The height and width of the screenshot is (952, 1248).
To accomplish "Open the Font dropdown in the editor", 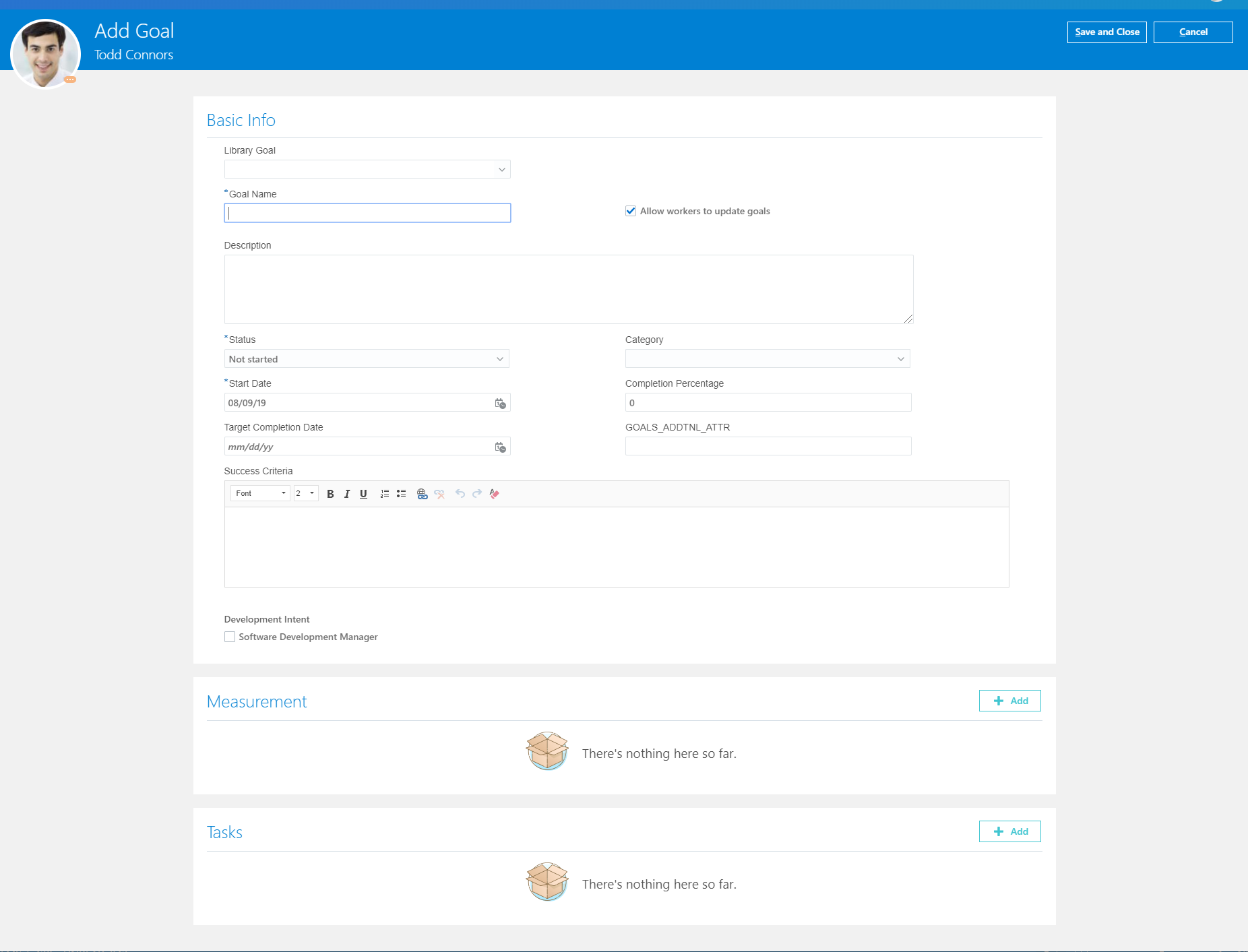I will coord(259,493).
